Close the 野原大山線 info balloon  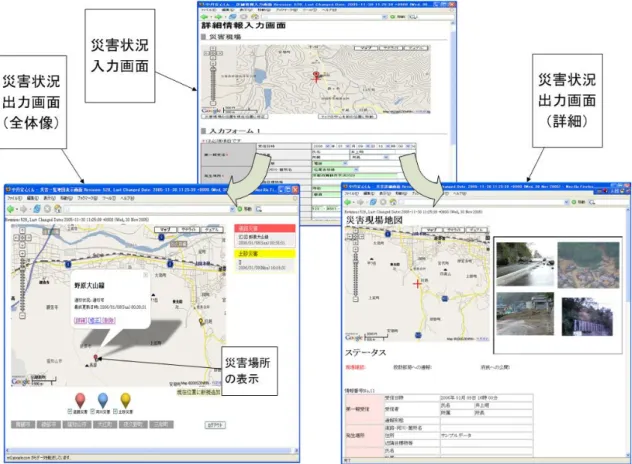point(146,275)
